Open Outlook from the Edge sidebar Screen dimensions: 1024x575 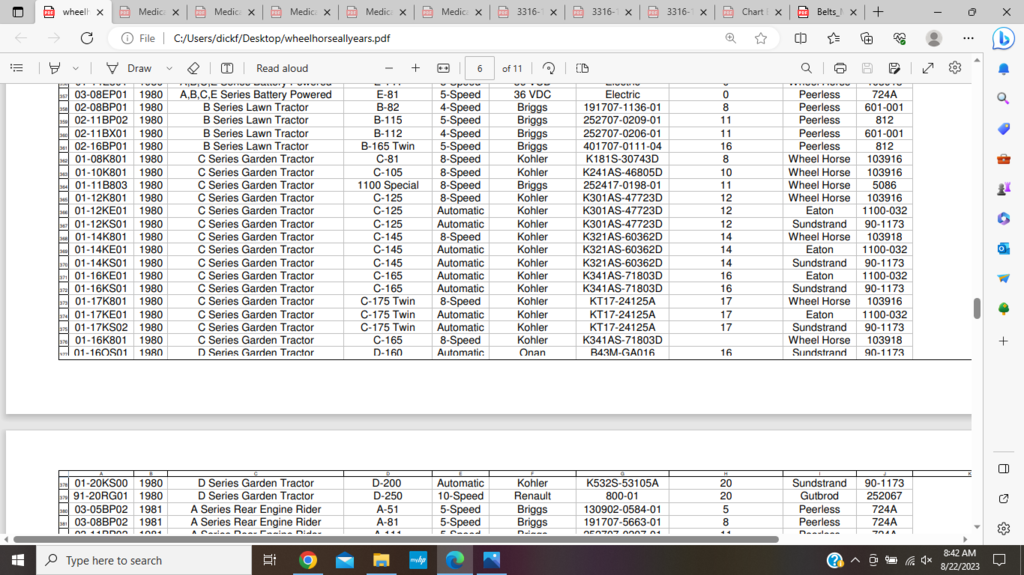pos(1003,248)
